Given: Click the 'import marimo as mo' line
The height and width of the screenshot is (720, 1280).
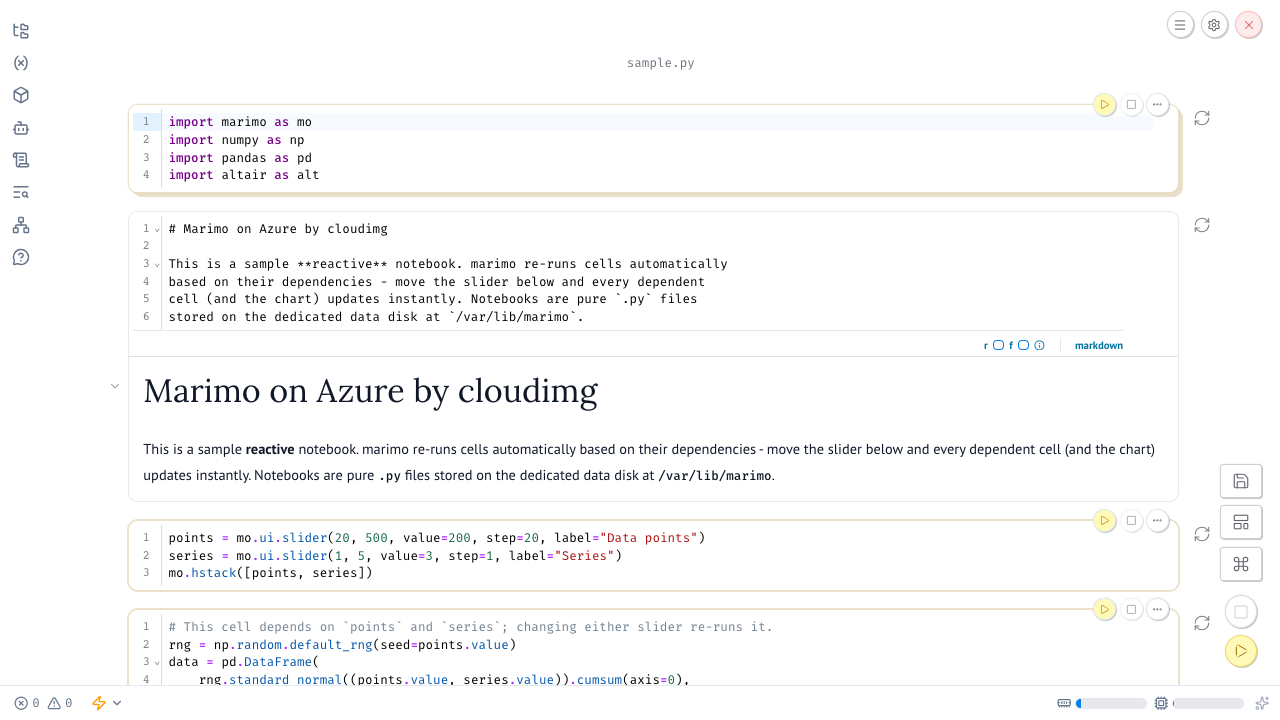Looking at the screenshot, I should point(240,122).
